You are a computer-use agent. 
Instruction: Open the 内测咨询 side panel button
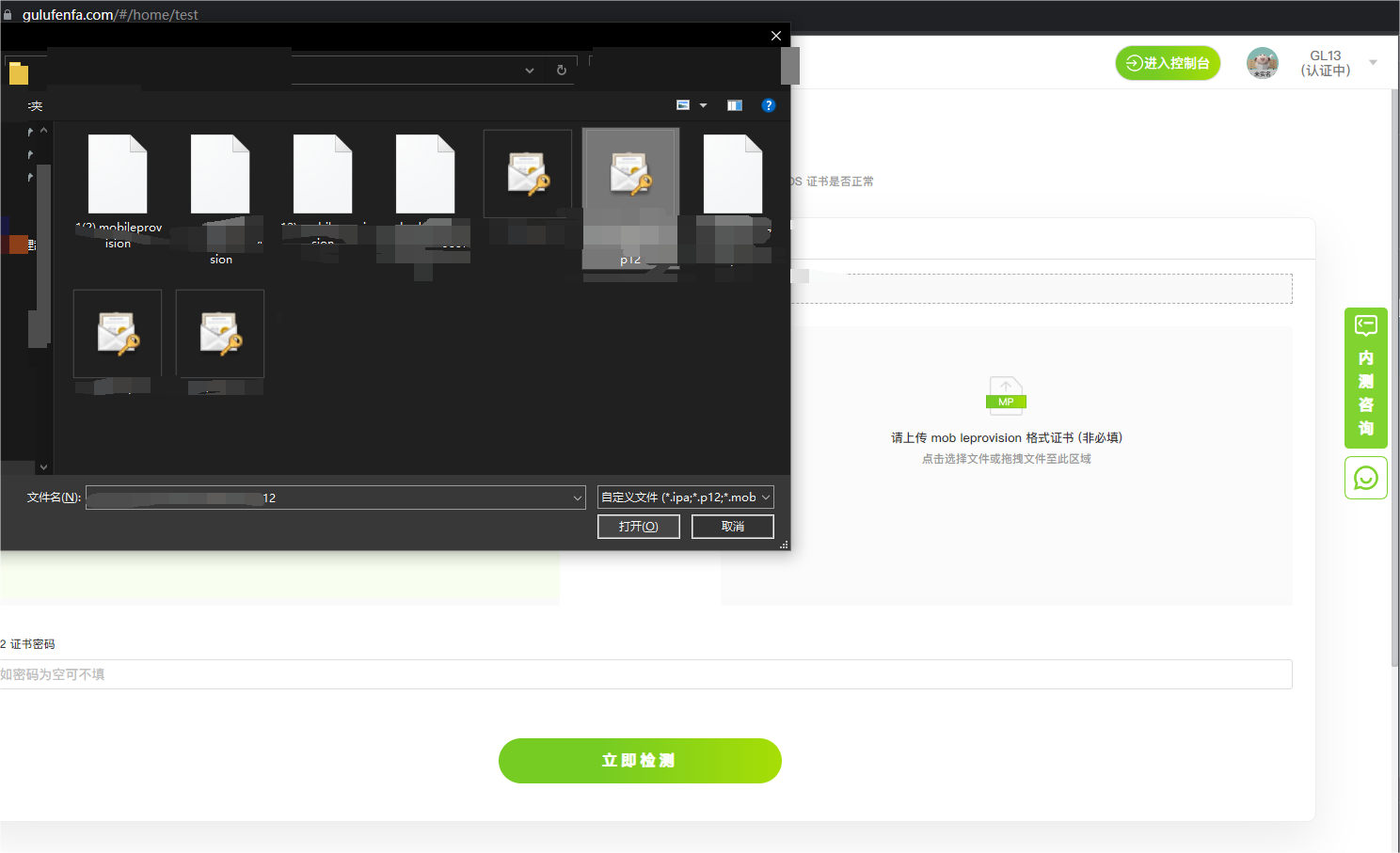[1366, 378]
